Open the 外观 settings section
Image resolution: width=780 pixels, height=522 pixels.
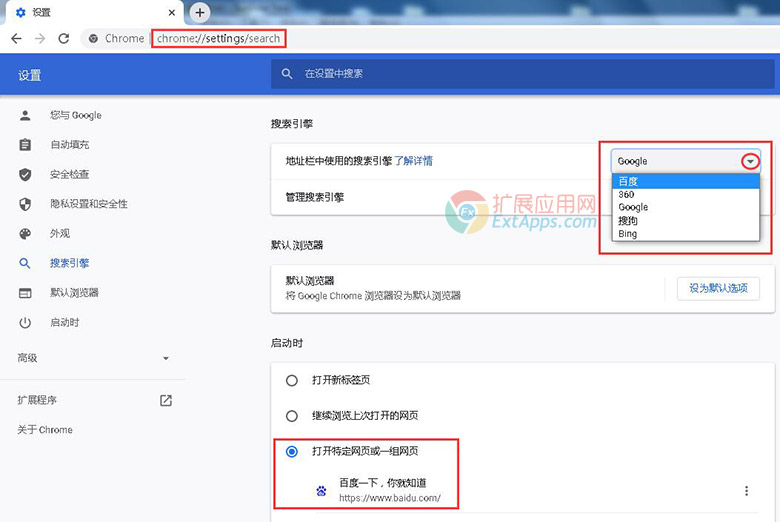pos(60,233)
